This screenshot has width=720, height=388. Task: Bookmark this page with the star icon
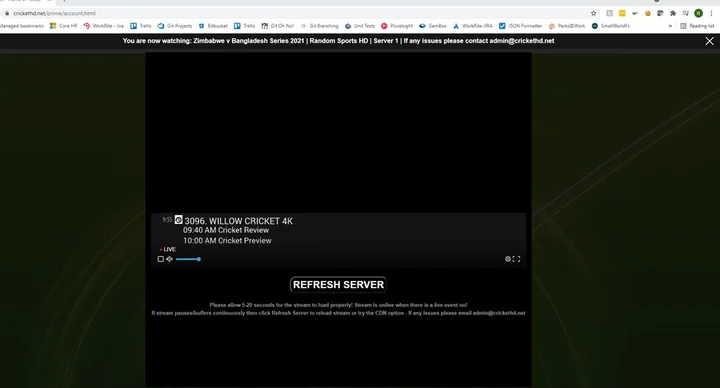(593, 13)
